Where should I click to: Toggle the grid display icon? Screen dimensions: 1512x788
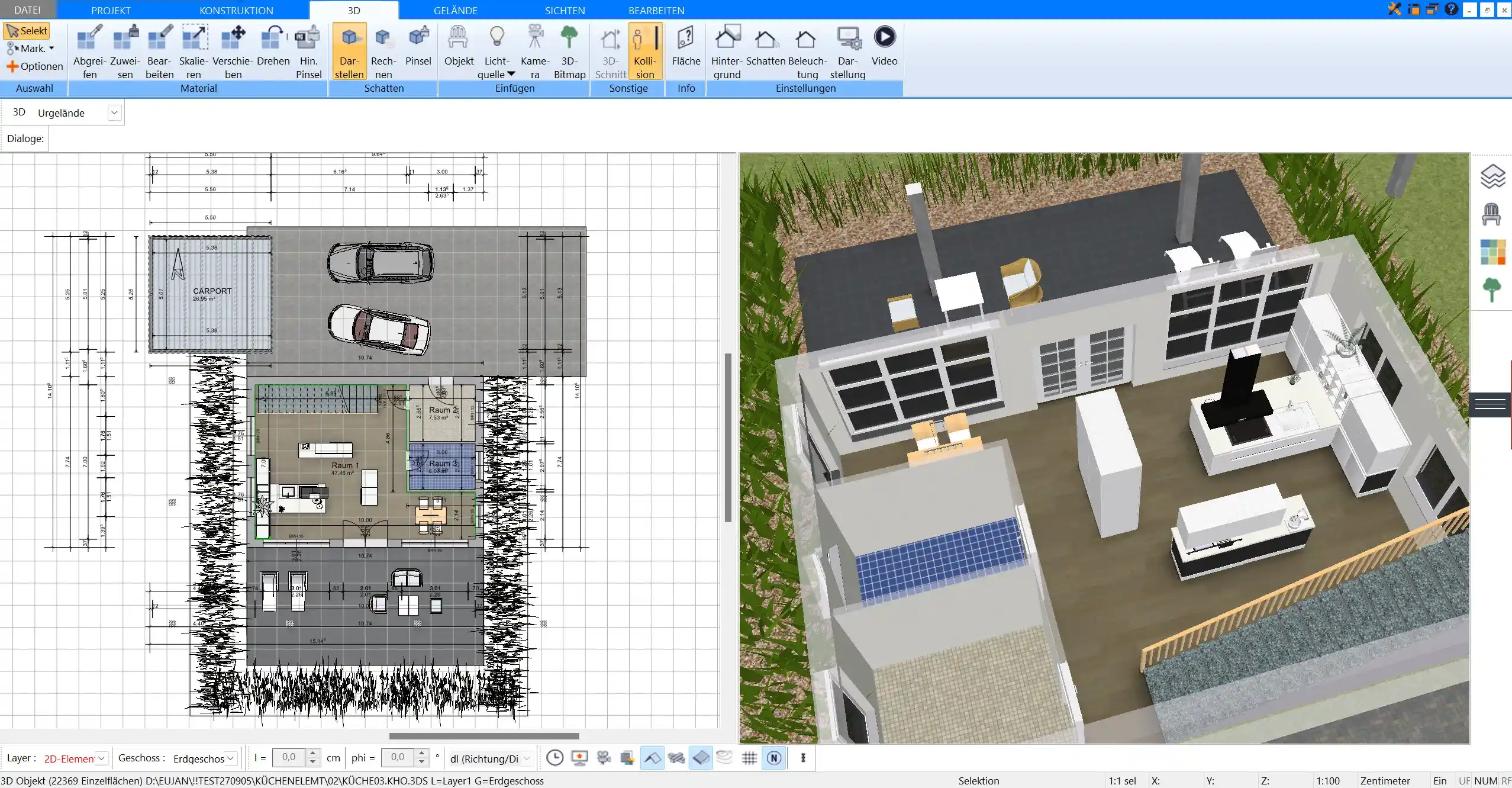[x=749, y=758]
